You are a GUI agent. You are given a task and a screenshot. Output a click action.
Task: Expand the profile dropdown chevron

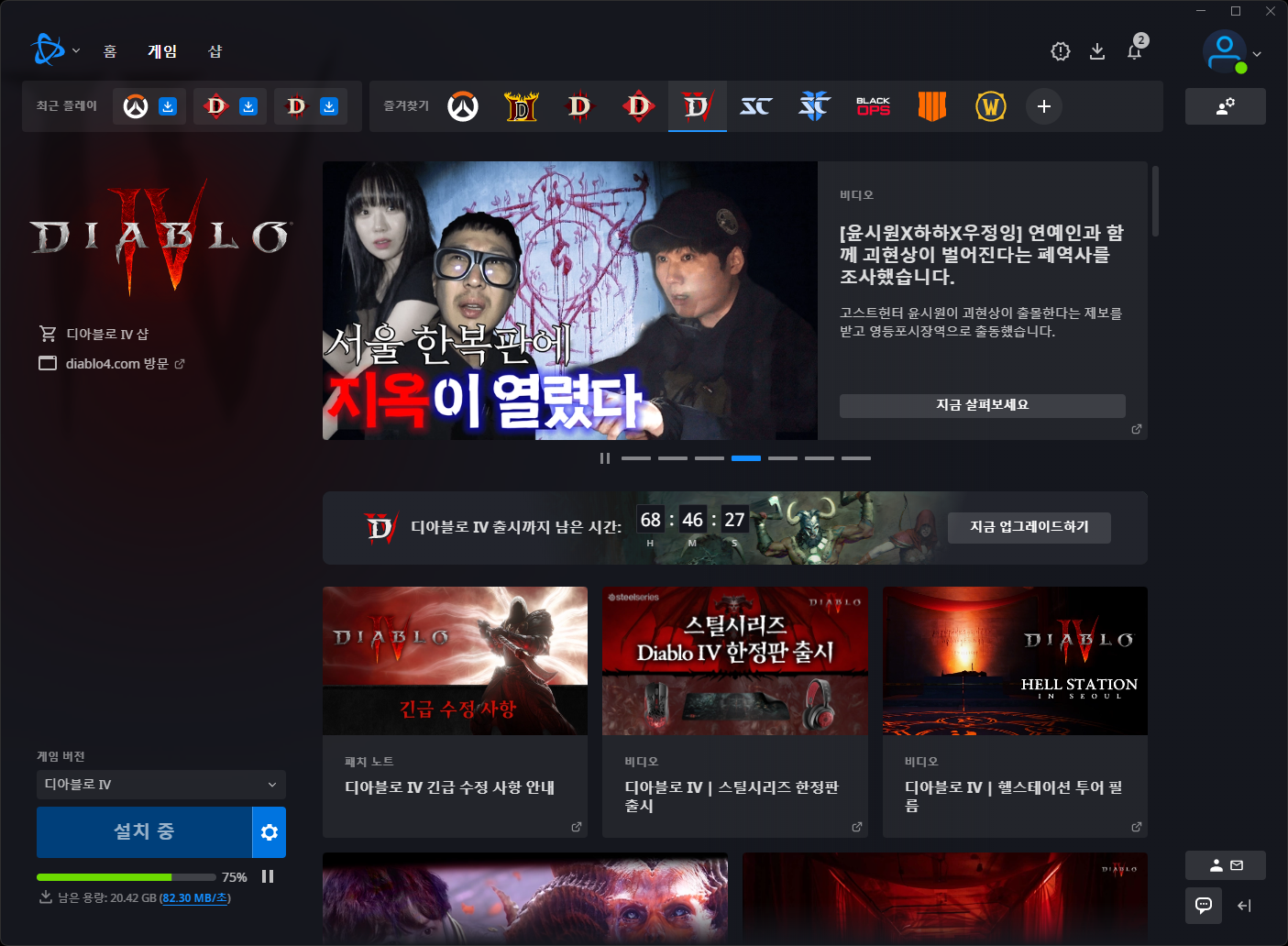point(1257,54)
